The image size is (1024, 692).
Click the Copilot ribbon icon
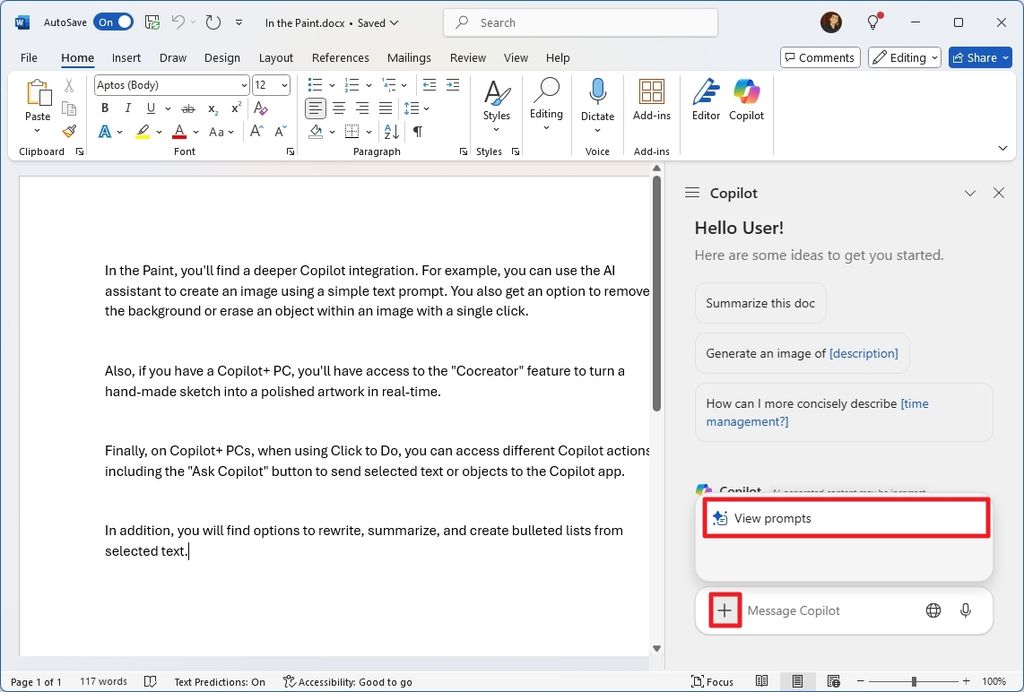(x=746, y=100)
